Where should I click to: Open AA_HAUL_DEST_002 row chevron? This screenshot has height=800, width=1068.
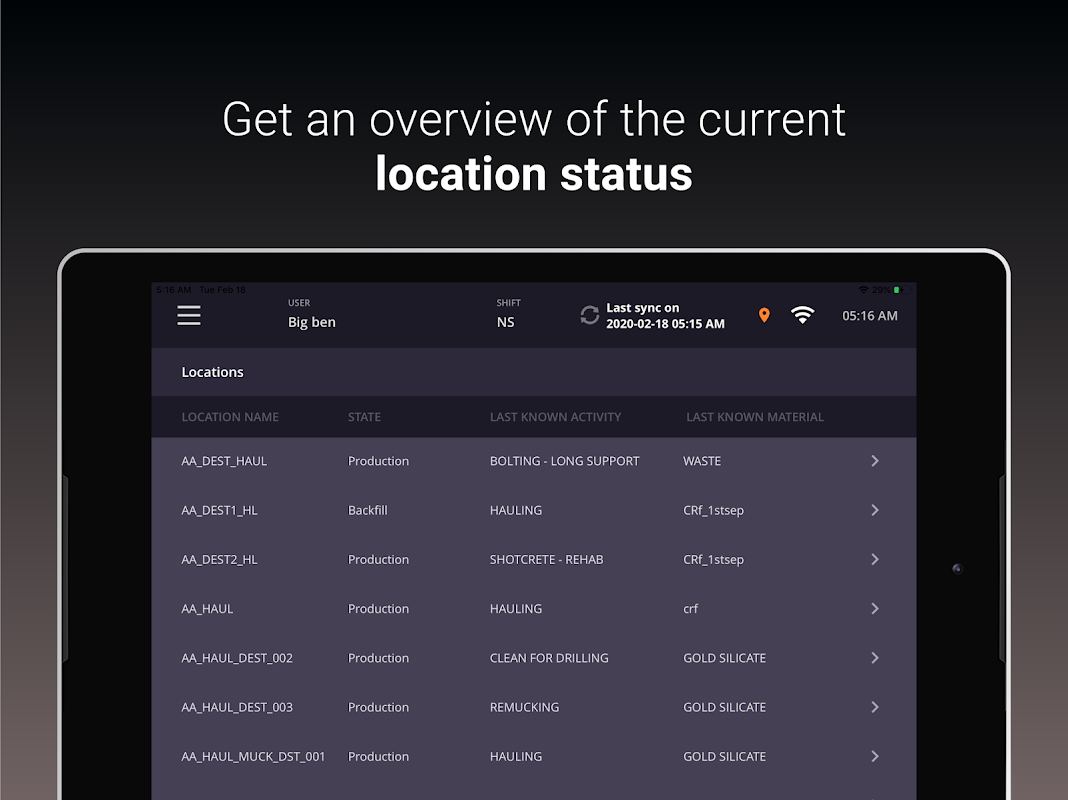pos(875,658)
